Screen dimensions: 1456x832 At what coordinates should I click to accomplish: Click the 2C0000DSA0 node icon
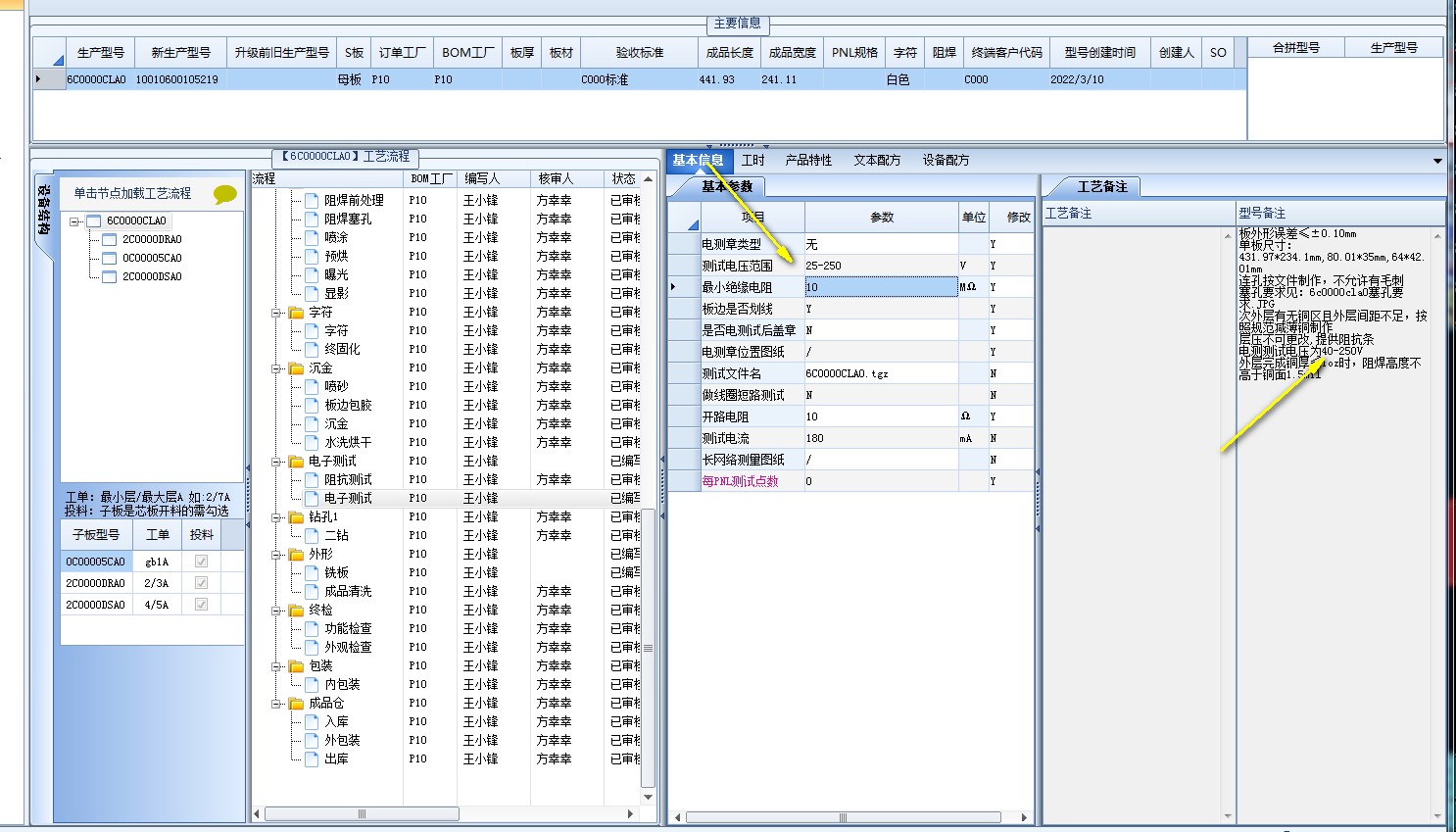110,276
